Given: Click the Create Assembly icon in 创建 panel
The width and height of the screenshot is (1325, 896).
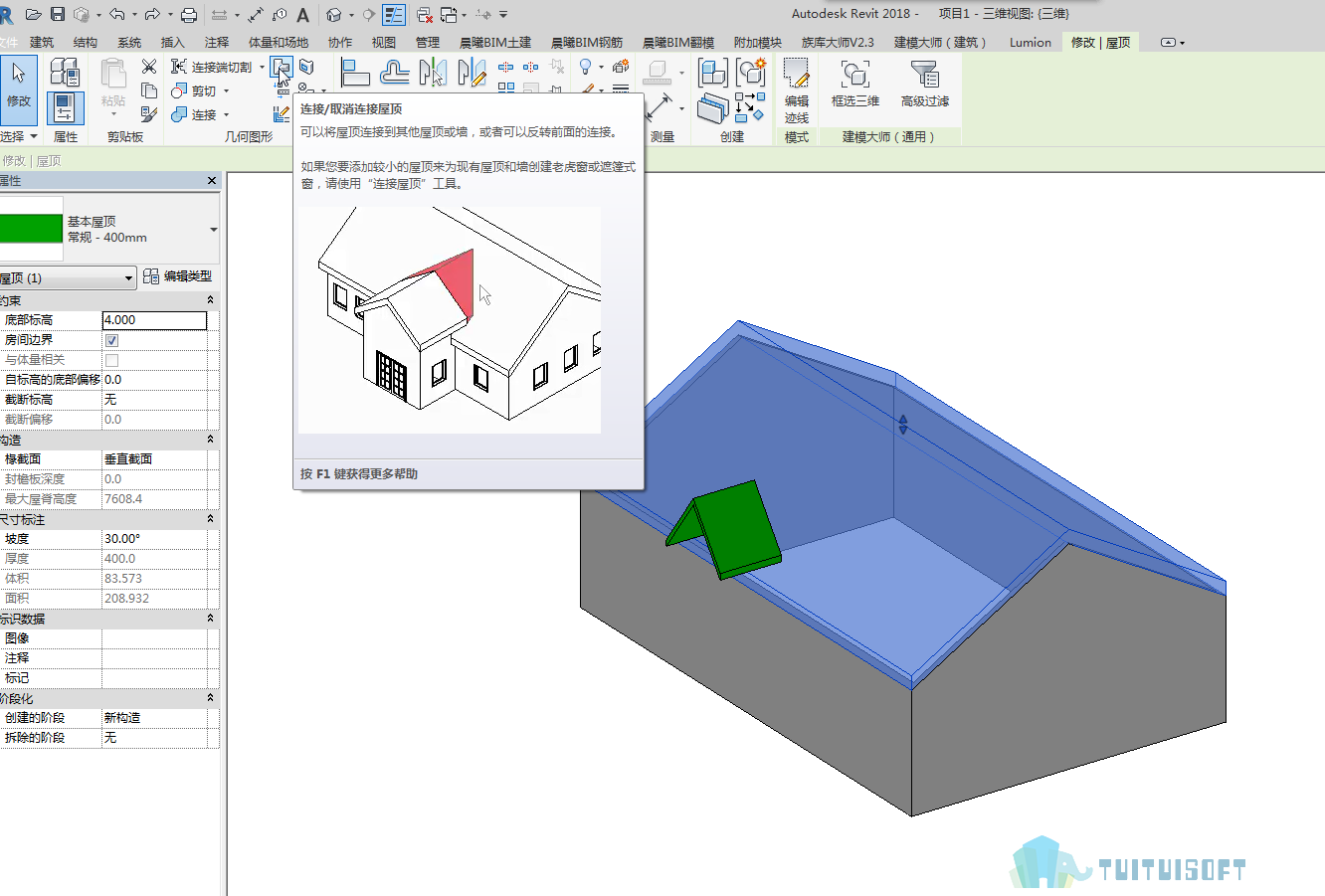Looking at the screenshot, I should (x=713, y=73).
